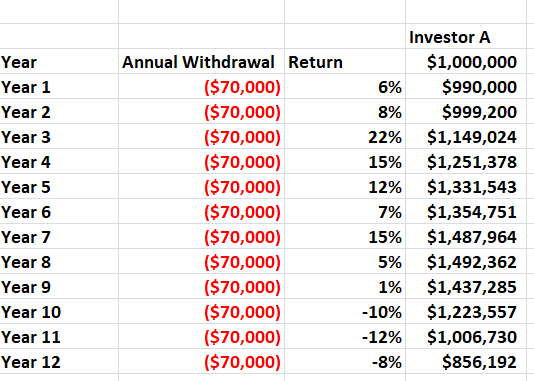Select the -12% return cell
Screen dimensions: 534x381
coord(345,336)
